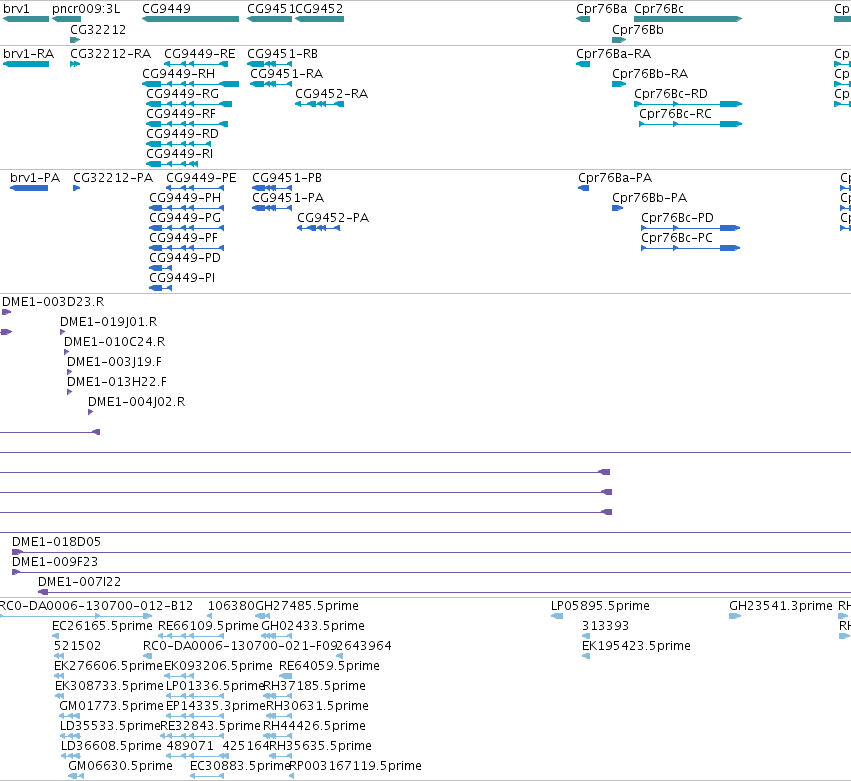Select transcript CG9449-RH
The width and height of the screenshot is (851, 781).
[178, 73]
